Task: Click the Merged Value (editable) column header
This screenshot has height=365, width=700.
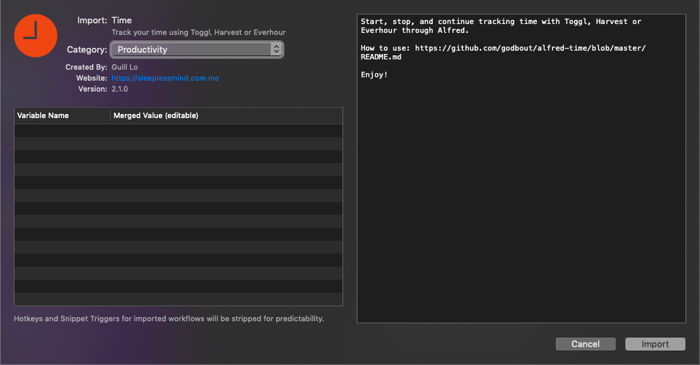Action: pos(226,116)
